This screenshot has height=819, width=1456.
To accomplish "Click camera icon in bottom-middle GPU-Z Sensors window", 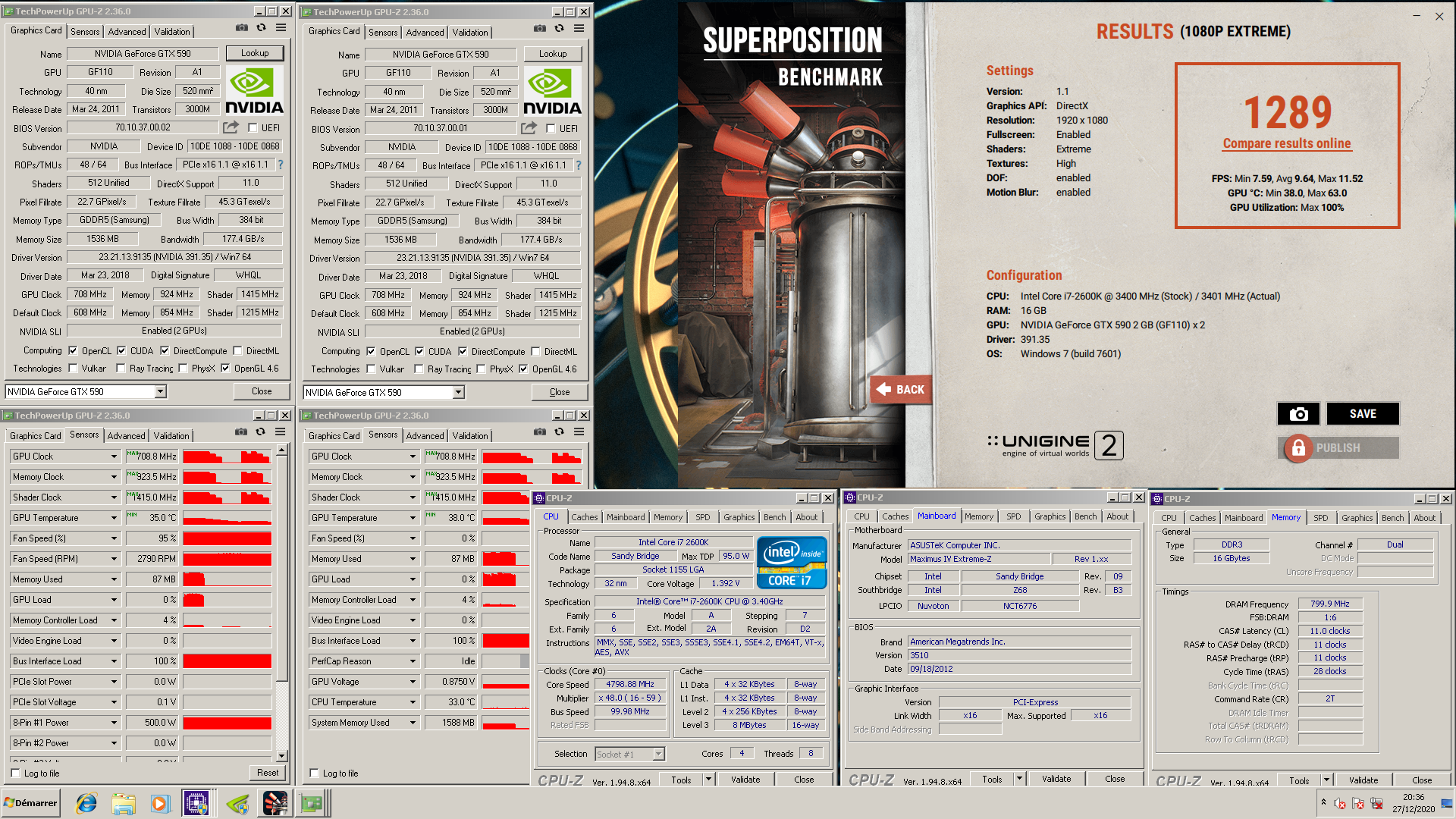I will [539, 431].
